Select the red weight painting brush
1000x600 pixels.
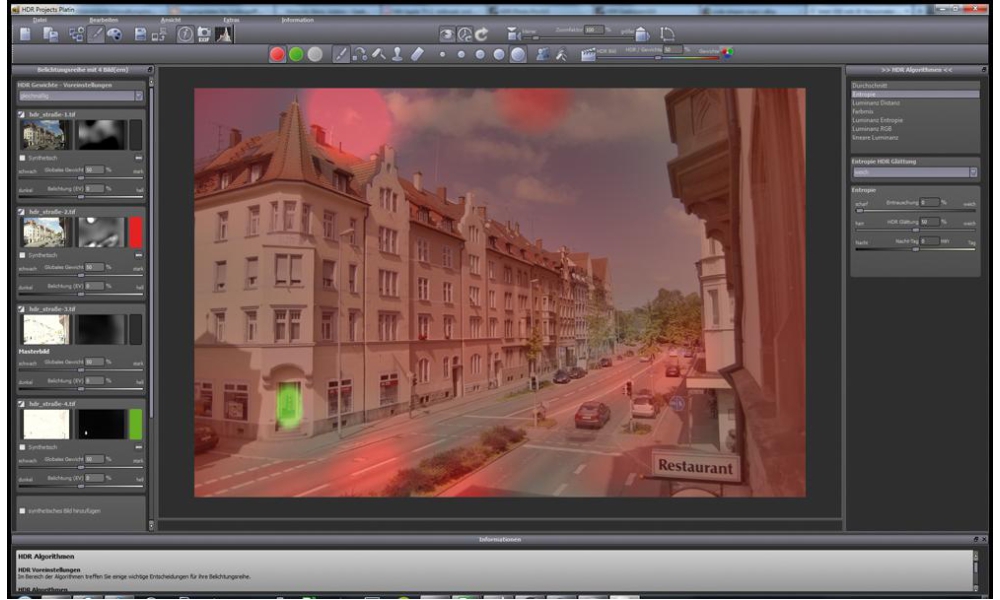[278, 52]
